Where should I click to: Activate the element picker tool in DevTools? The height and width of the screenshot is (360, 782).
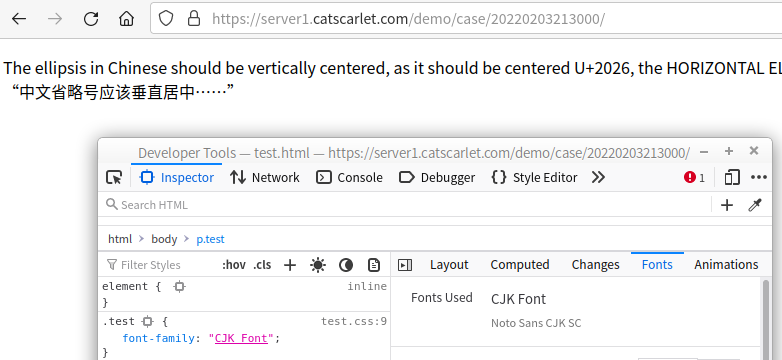pyautogui.click(x=114, y=178)
